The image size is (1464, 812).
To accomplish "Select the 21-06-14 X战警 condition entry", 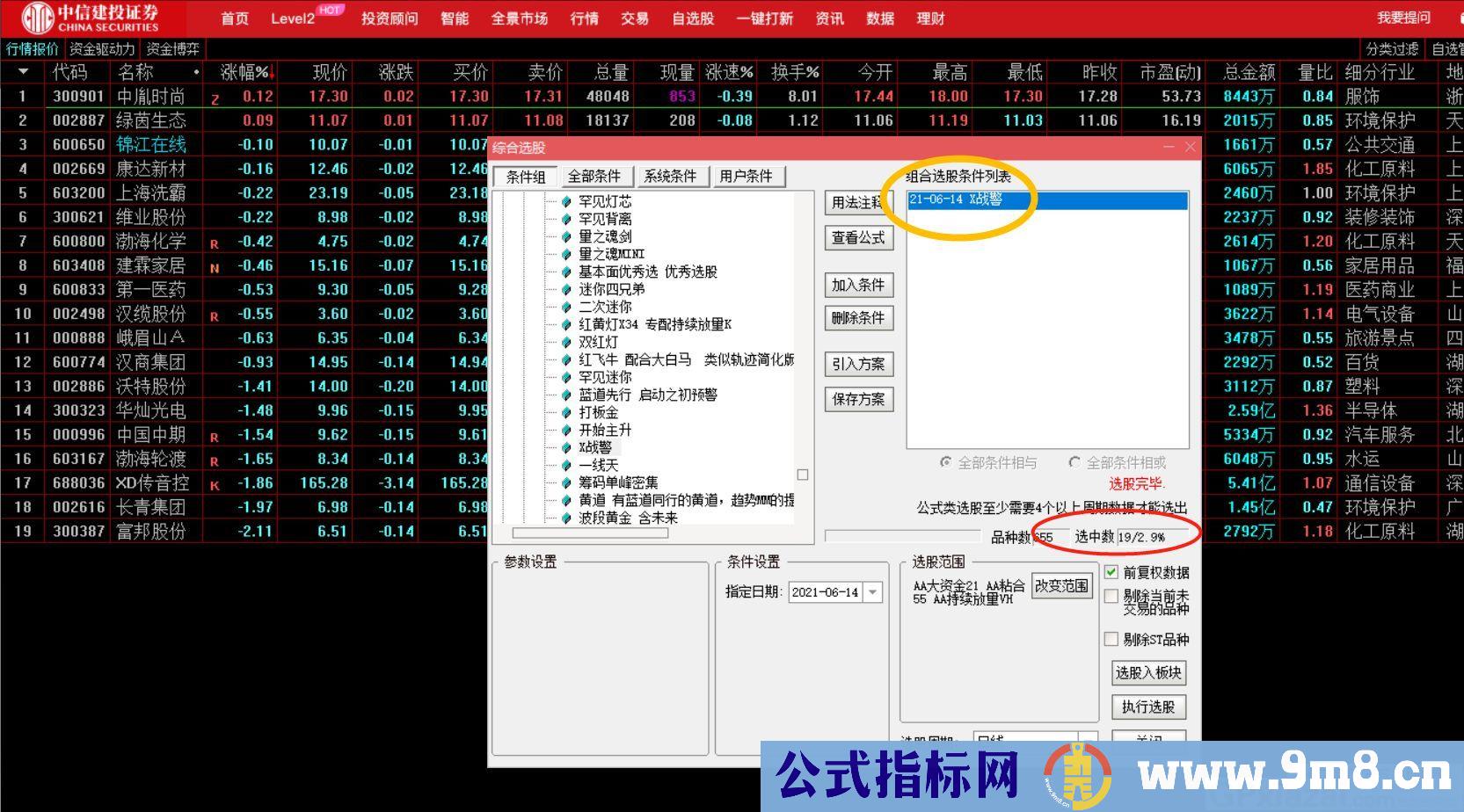I will pyautogui.click(x=1047, y=200).
